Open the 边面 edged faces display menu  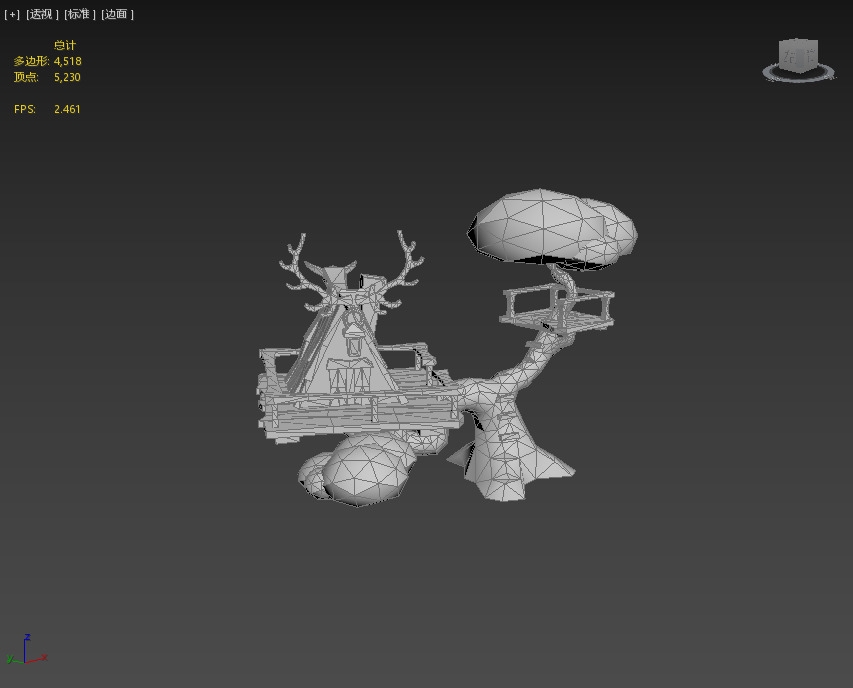pos(117,14)
